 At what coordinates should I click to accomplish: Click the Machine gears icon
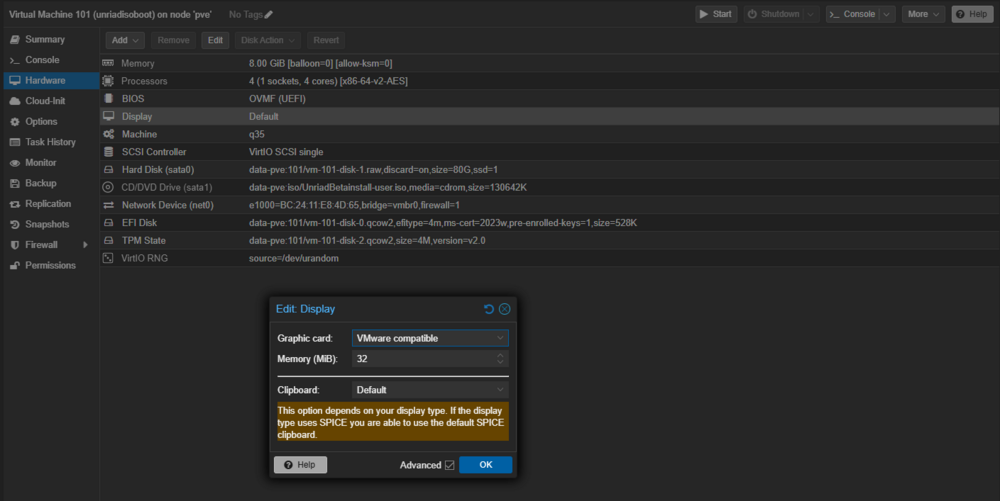point(108,134)
